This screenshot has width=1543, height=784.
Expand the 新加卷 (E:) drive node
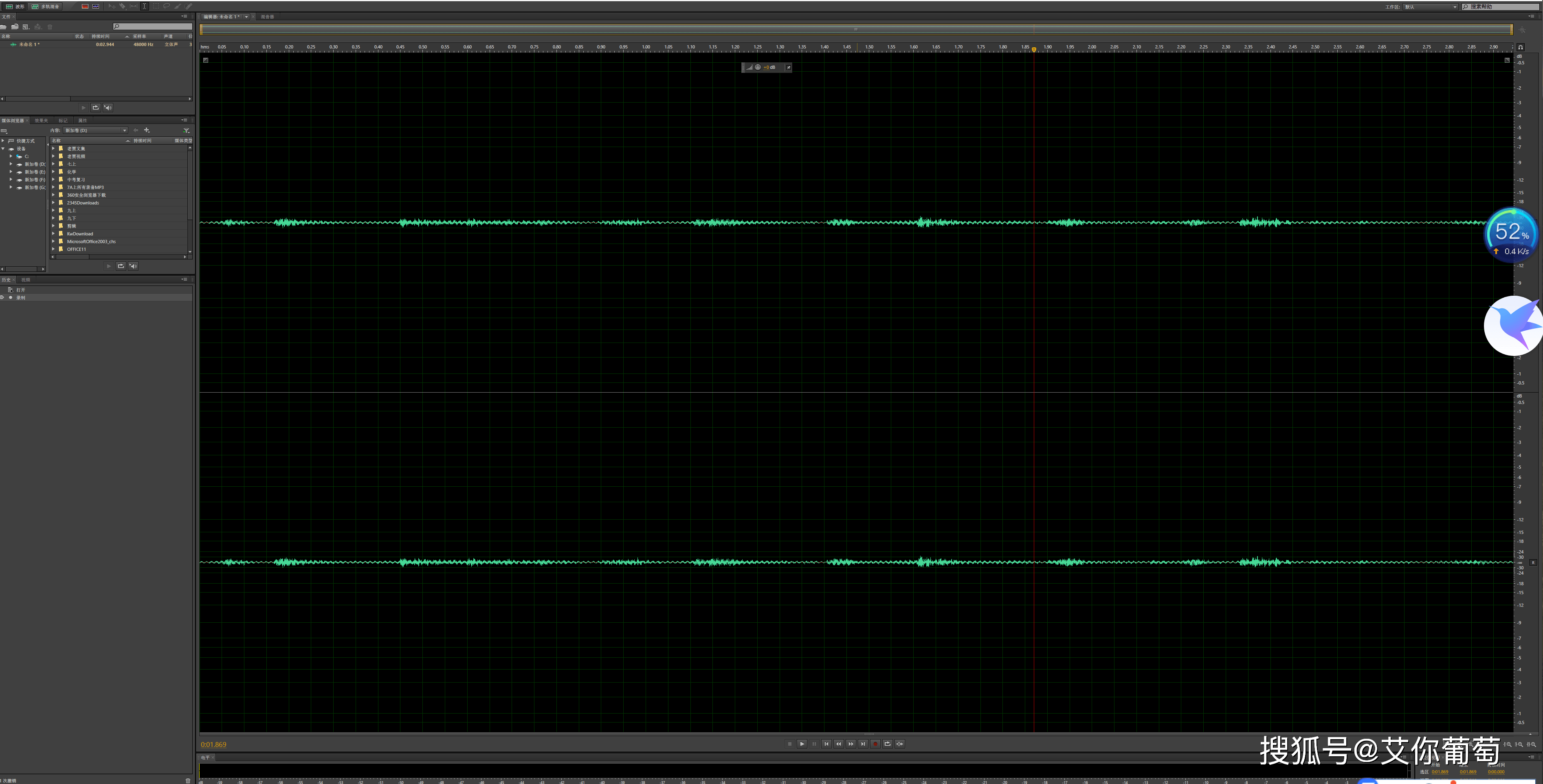pos(11,172)
